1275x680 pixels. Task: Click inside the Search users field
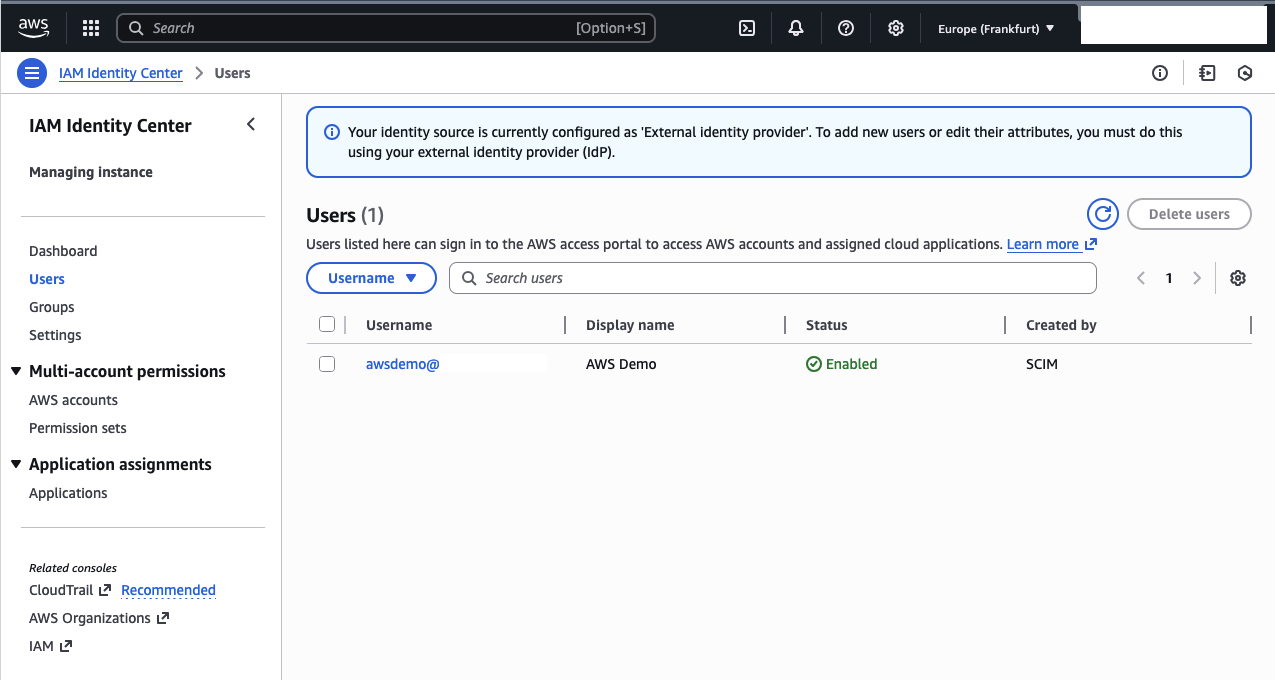[772, 277]
